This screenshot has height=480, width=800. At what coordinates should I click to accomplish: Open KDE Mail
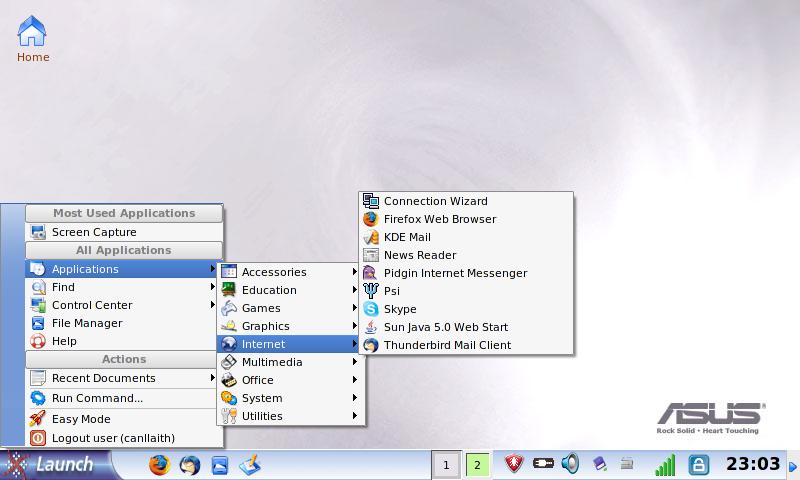point(466,237)
